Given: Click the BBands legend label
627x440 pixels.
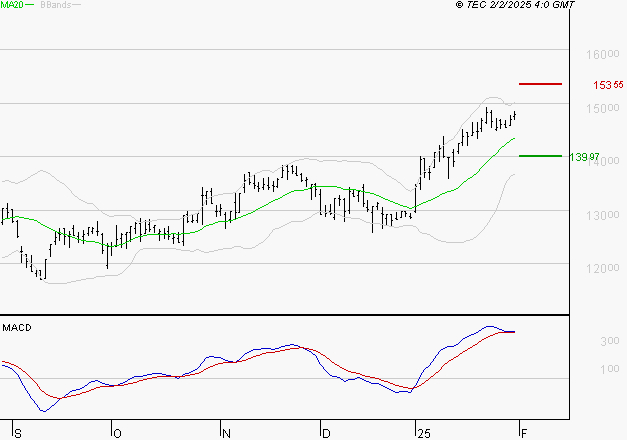Looking at the screenshot, I should pyautogui.click(x=56, y=5).
